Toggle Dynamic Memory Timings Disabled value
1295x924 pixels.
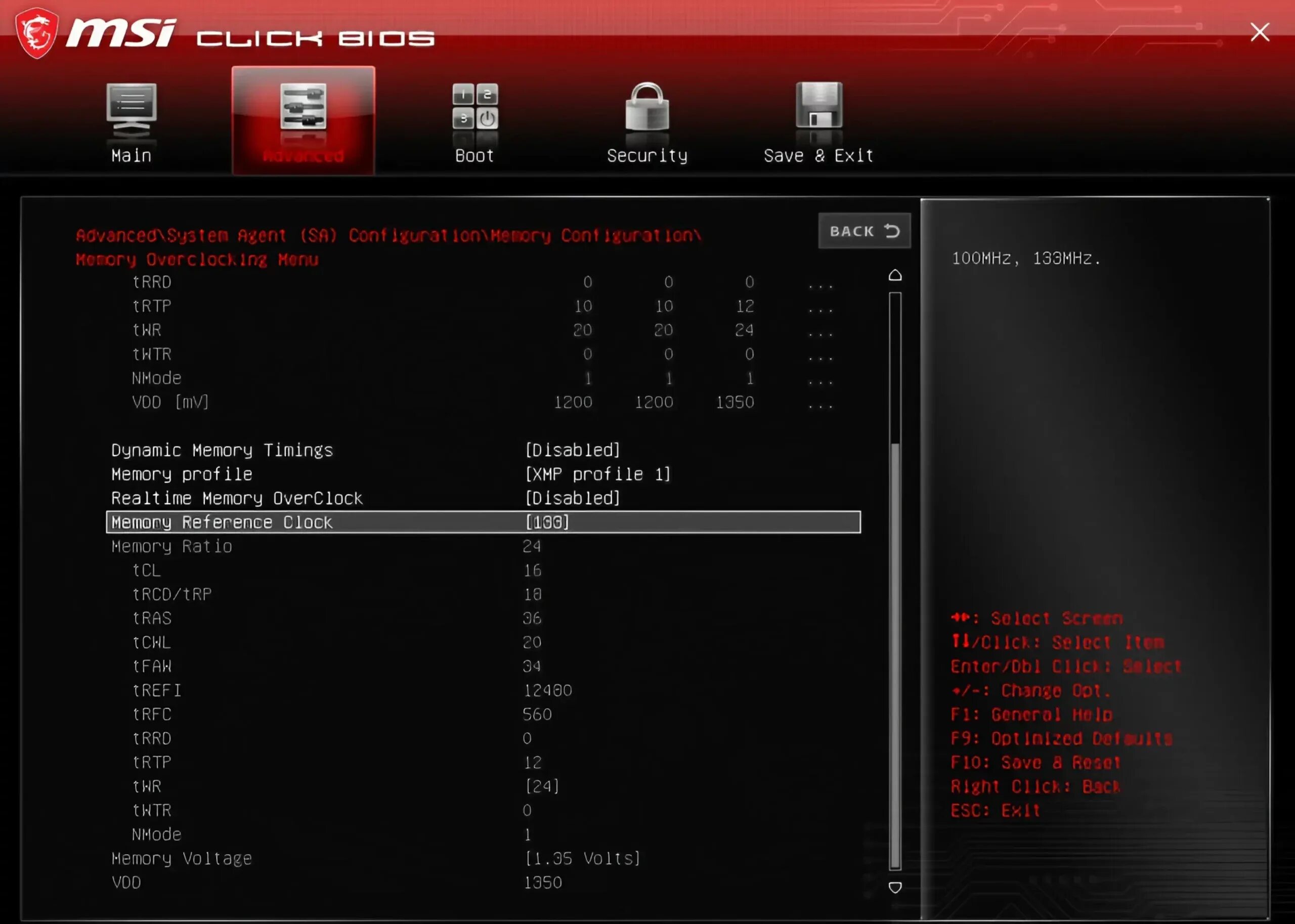click(573, 450)
